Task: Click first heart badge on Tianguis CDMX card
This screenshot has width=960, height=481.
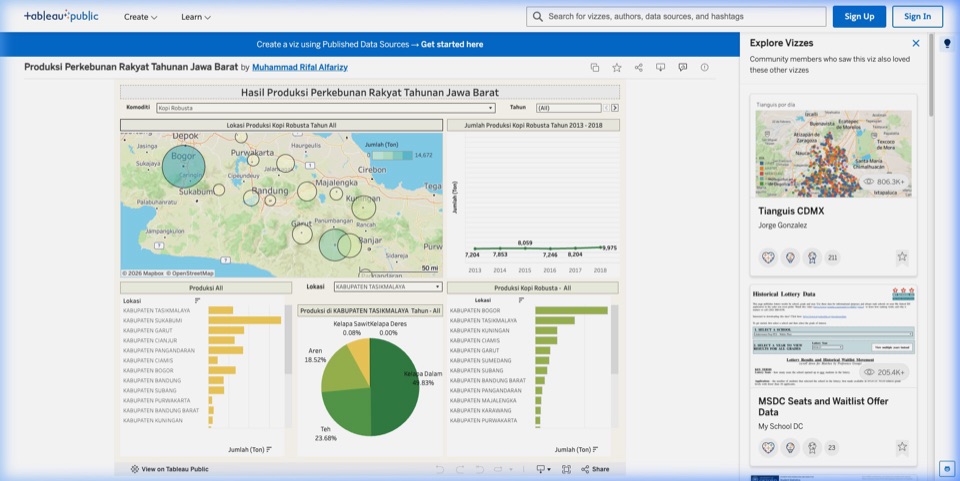Action: tap(768, 258)
